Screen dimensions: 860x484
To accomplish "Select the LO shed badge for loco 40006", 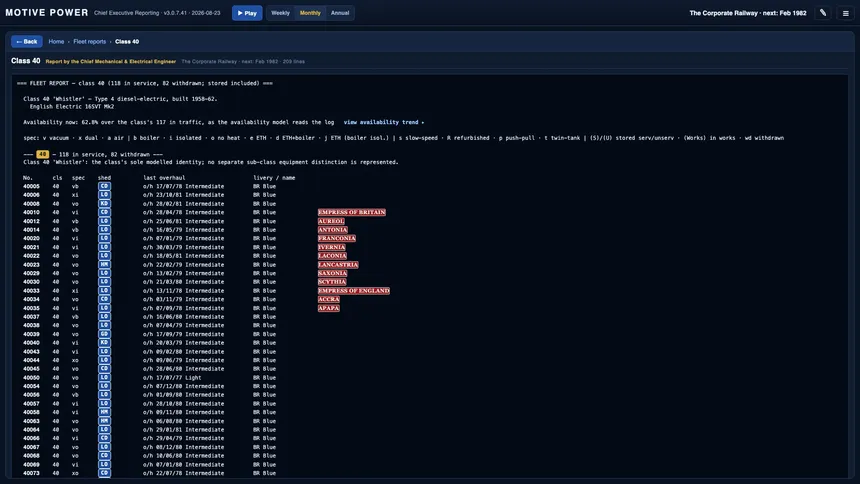I will point(104,195).
